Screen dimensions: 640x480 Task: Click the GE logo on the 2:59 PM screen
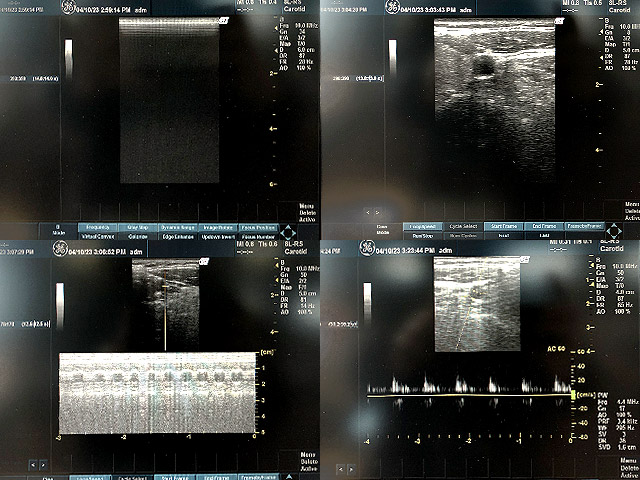pos(68,7)
